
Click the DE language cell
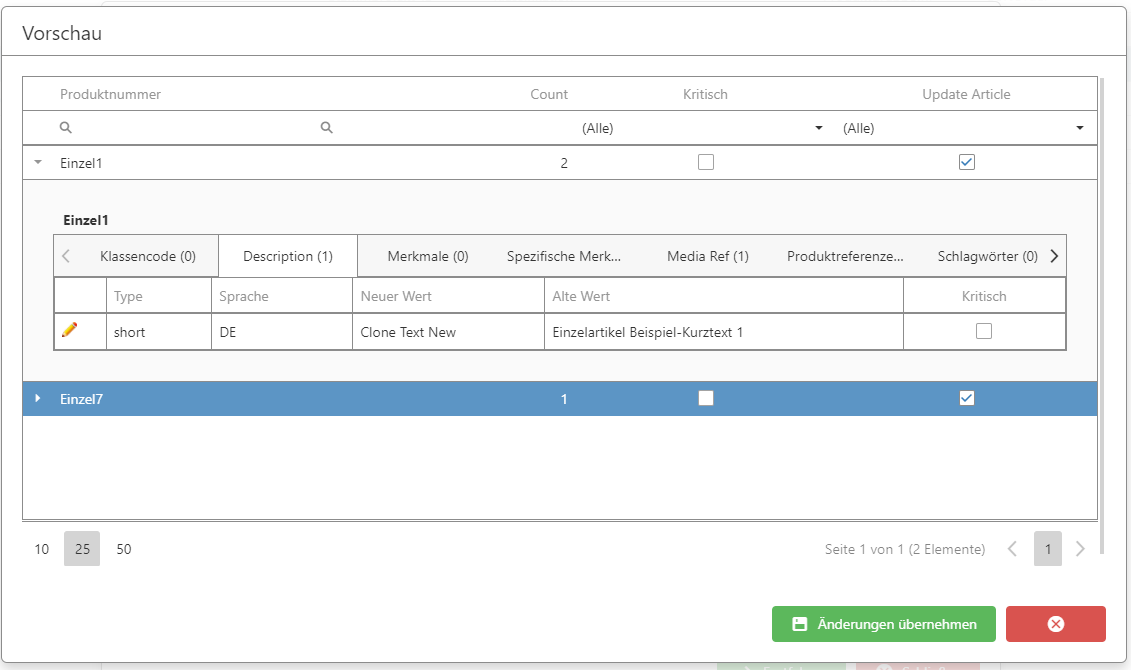pyautogui.click(x=282, y=332)
